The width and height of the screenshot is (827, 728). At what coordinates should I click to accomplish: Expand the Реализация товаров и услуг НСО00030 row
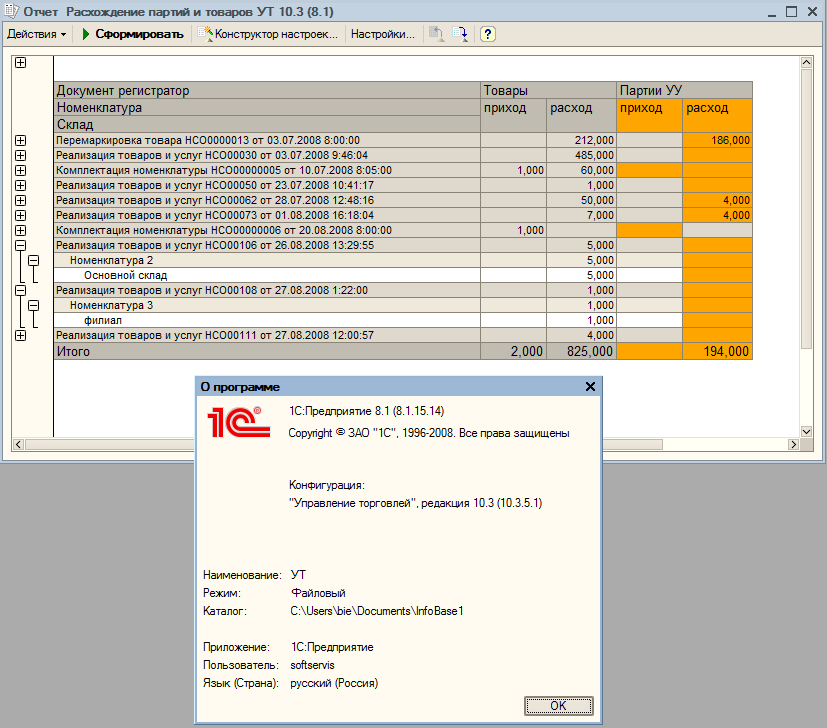coord(21,156)
